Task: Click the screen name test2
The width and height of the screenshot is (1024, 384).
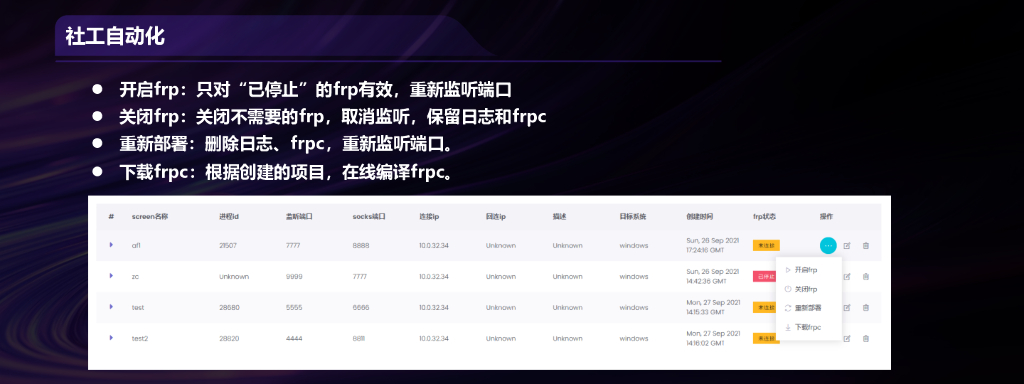Action: coord(140,338)
